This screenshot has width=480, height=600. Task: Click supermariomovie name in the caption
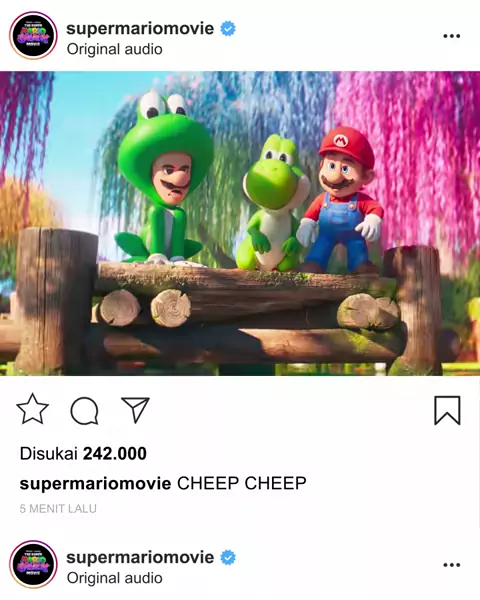(95, 483)
